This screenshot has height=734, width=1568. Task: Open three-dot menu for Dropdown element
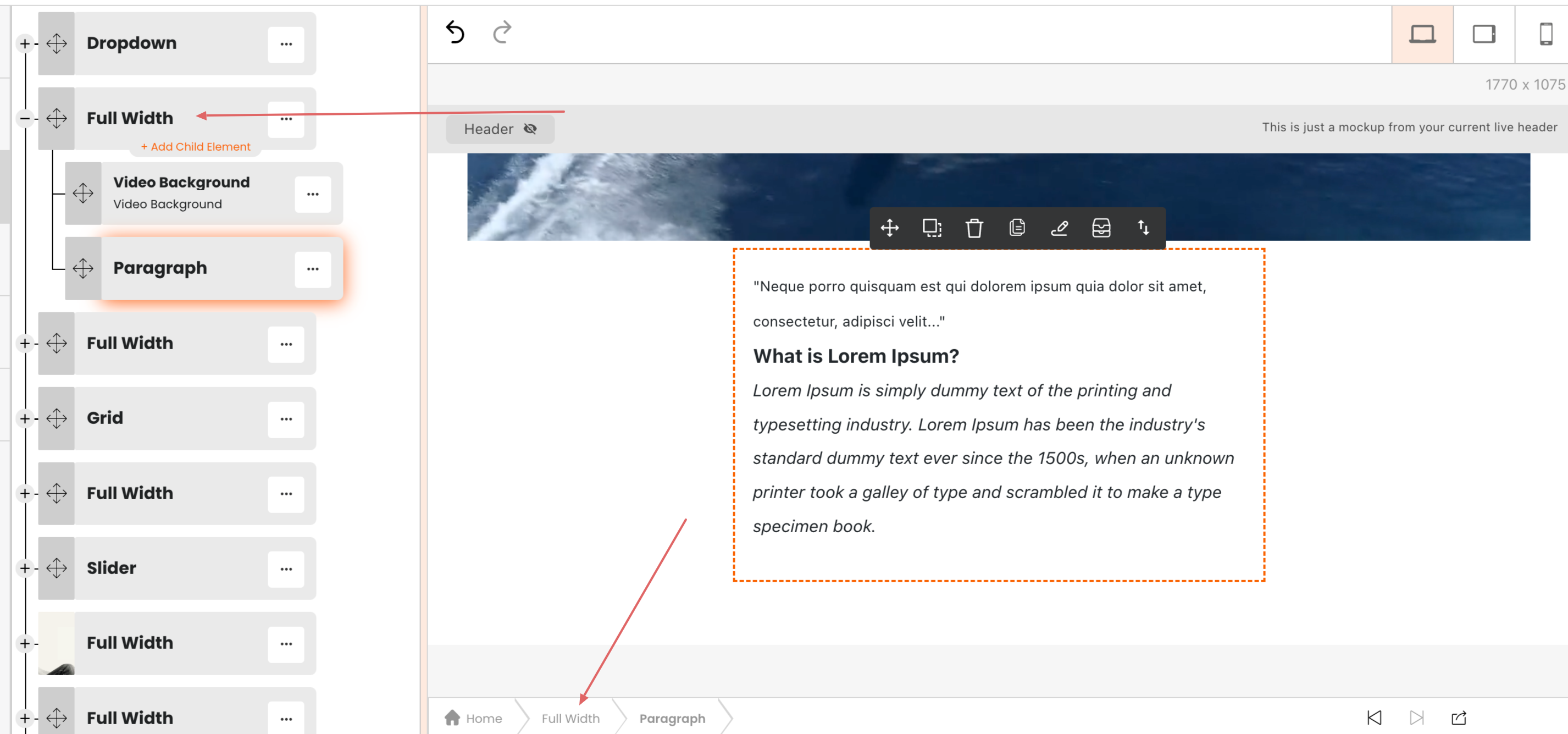[286, 44]
